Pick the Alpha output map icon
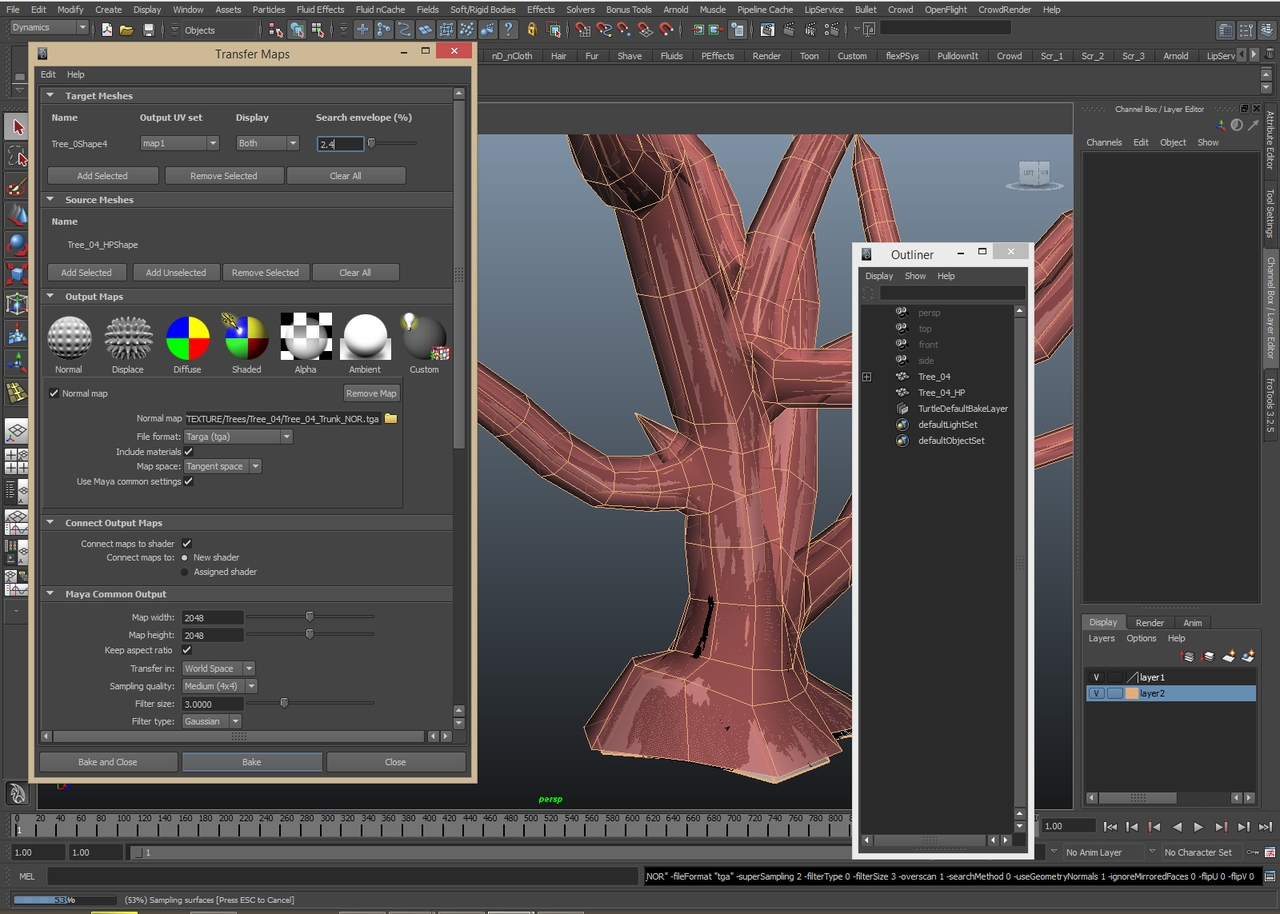This screenshot has height=914, width=1280. (x=305, y=337)
